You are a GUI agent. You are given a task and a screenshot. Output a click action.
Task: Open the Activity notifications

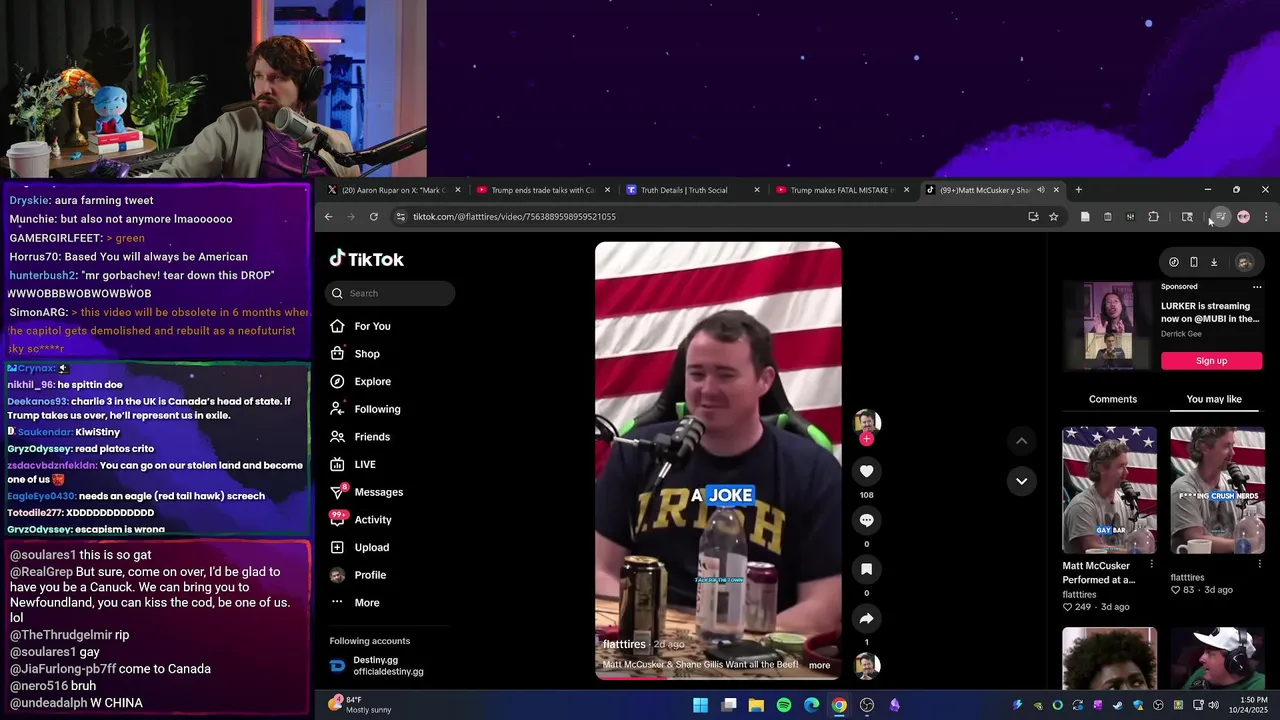(x=361, y=520)
